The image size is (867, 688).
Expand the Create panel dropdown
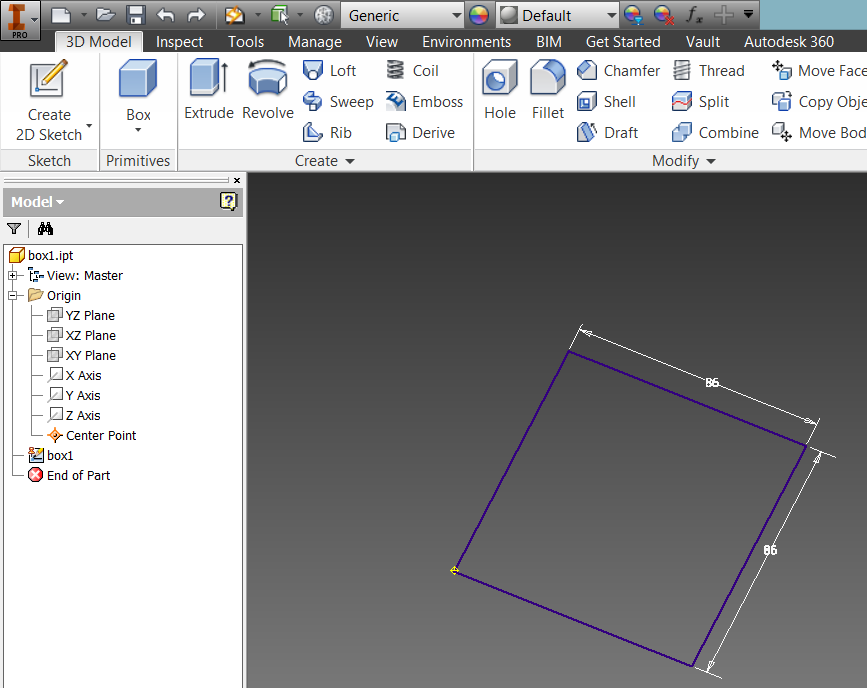coord(350,161)
